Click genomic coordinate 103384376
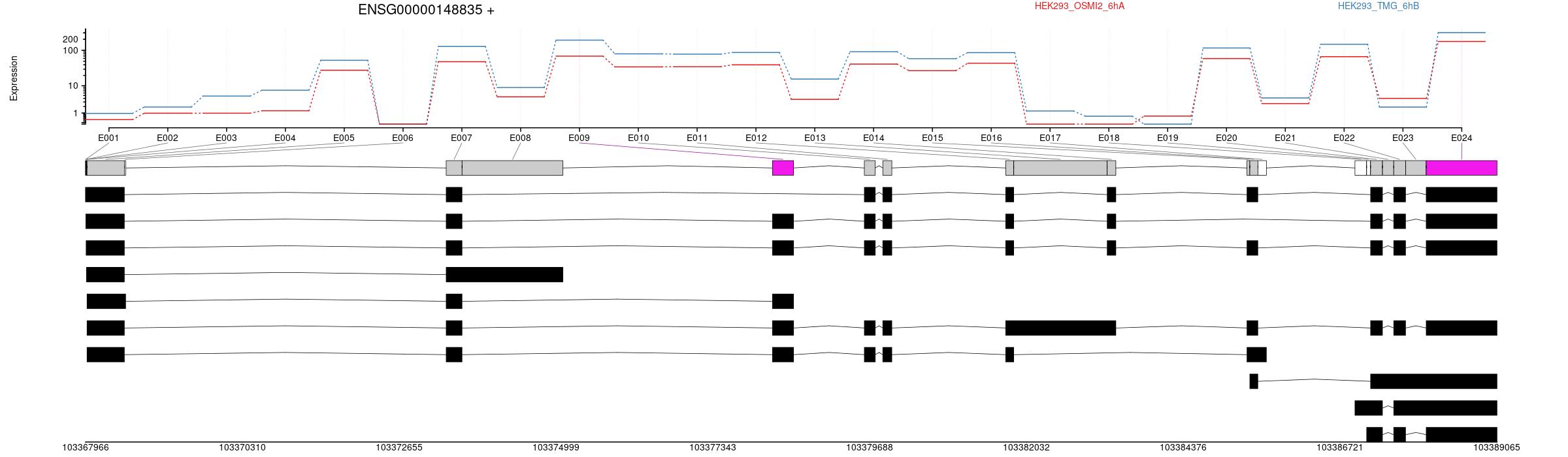The image size is (1568, 457). pyautogui.click(x=1183, y=447)
